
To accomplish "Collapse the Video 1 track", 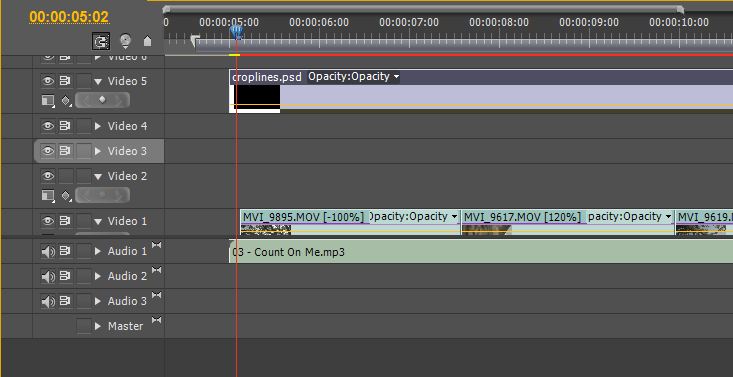I will coord(98,221).
